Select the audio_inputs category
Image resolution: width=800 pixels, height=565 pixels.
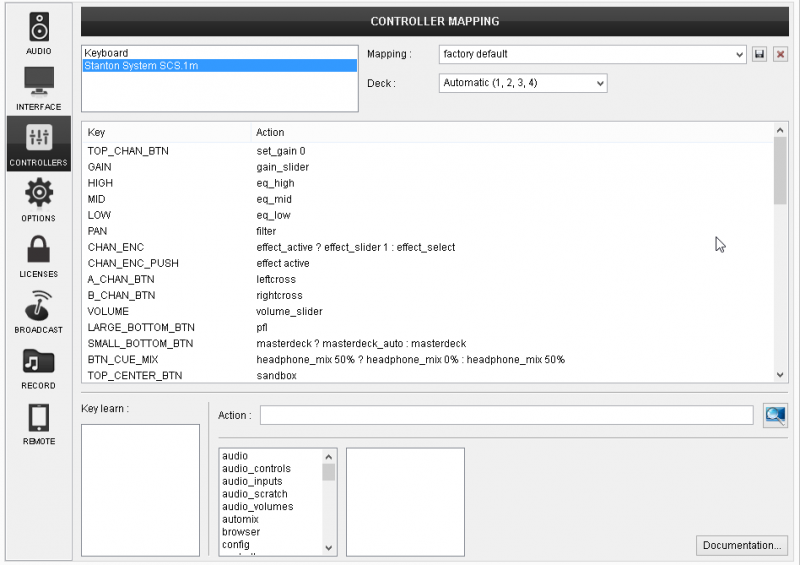pyautogui.click(x=271, y=481)
